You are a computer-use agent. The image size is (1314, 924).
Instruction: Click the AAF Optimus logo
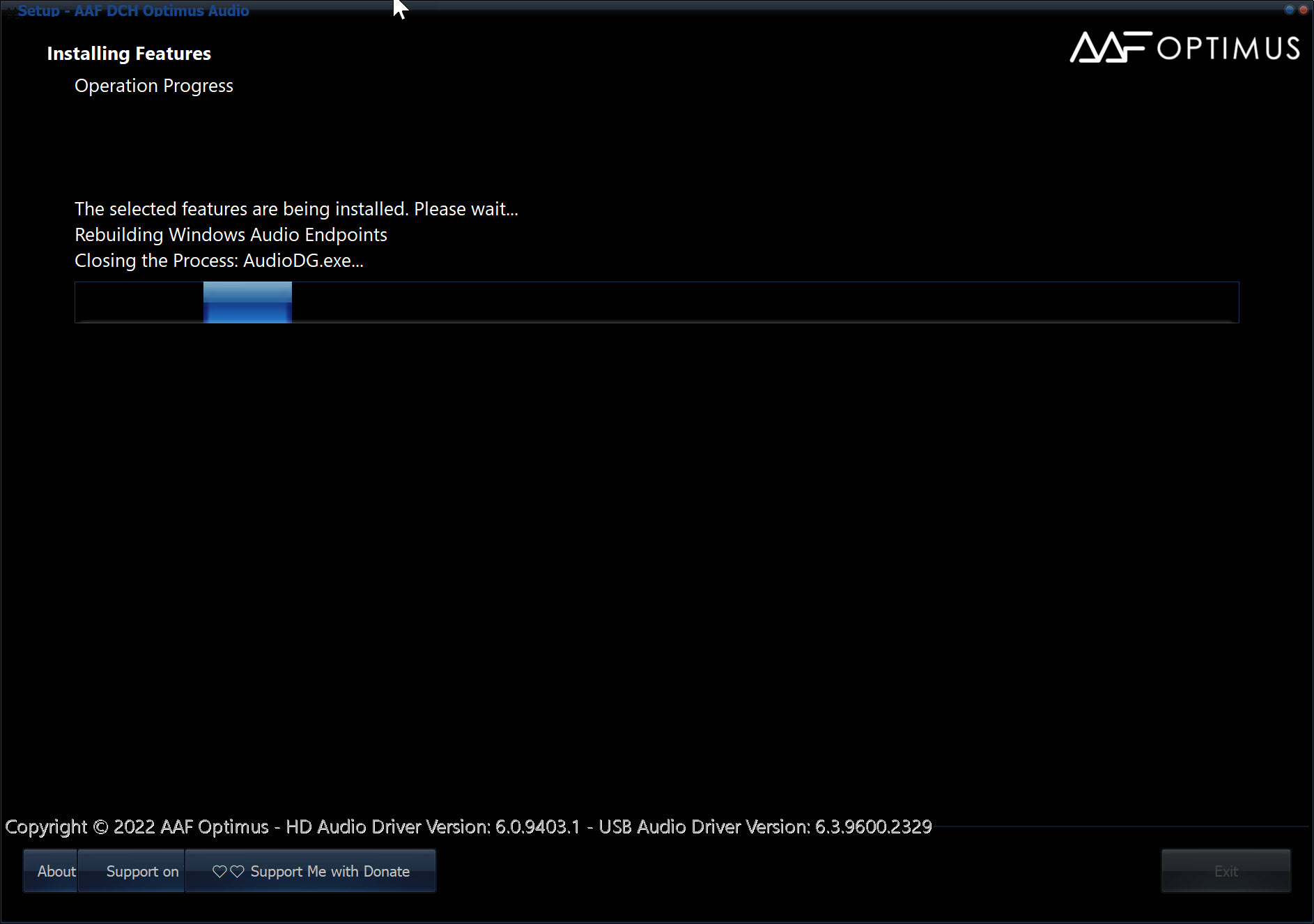1184,47
